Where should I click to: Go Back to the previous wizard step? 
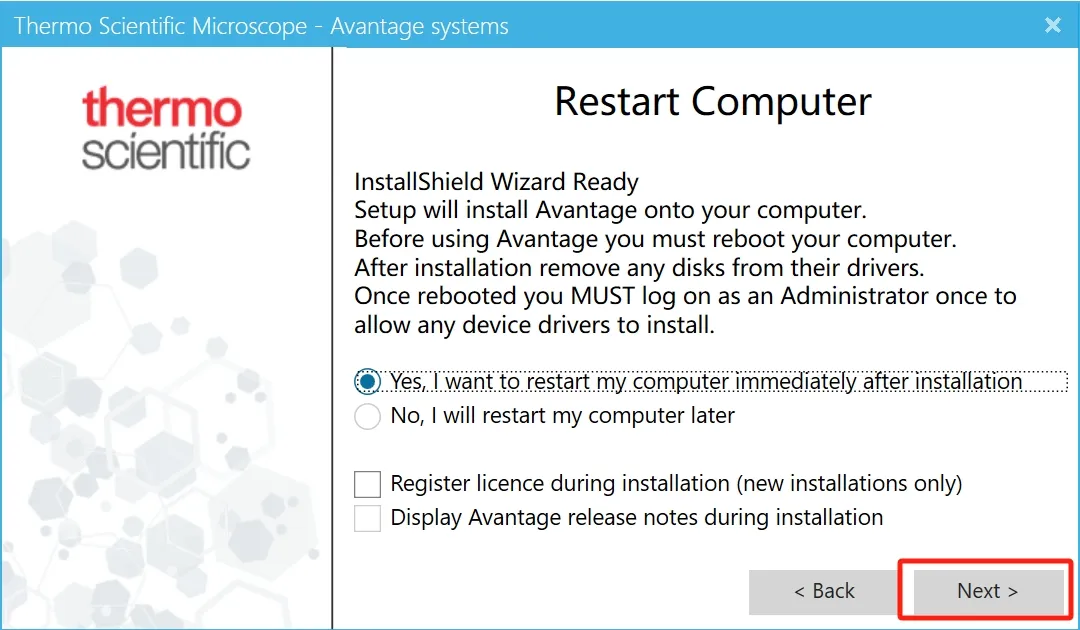[824, 591]
